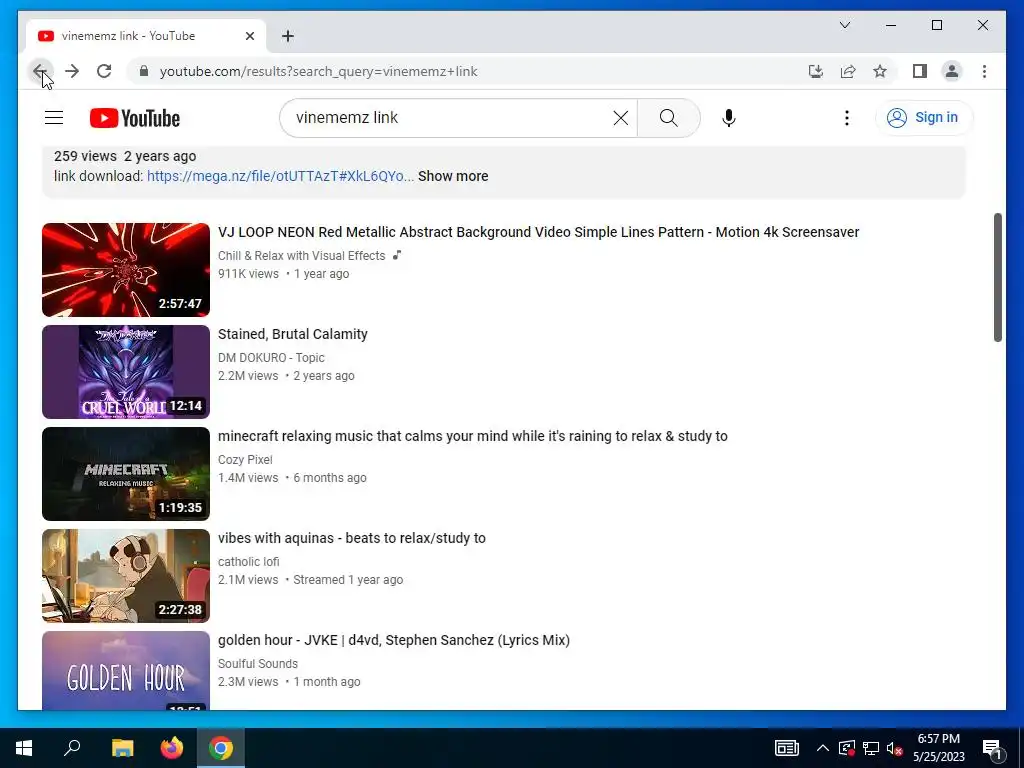View site information via the padlock icon

144,71
